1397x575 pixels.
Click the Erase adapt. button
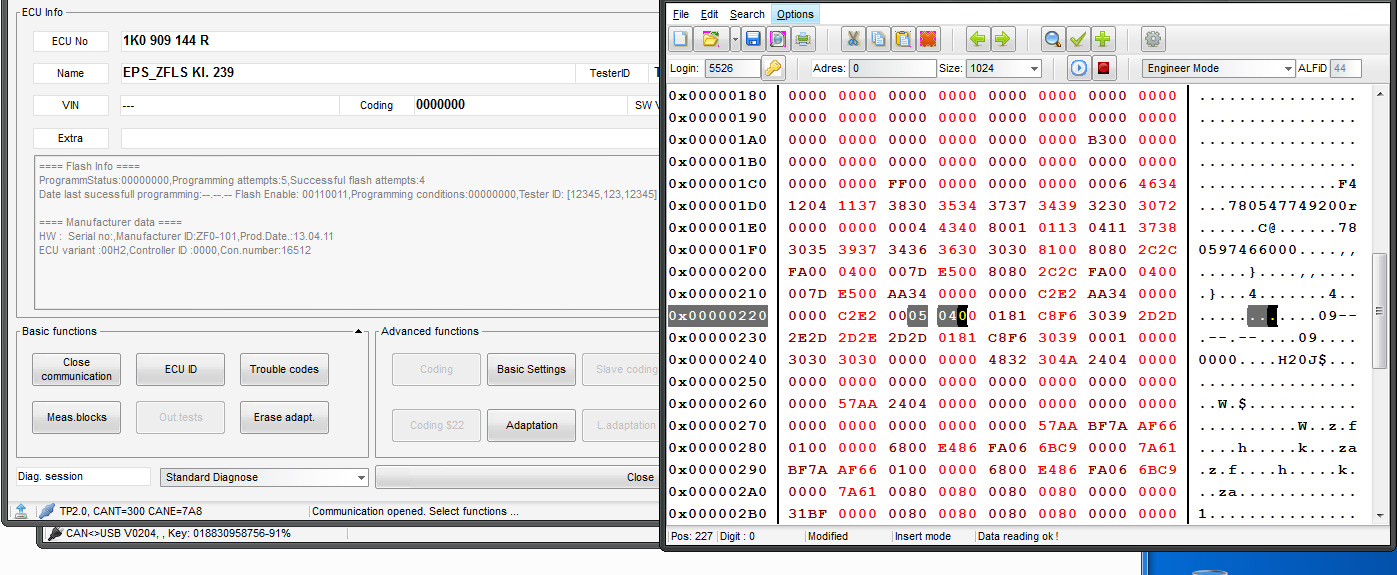tap(284, 417)
